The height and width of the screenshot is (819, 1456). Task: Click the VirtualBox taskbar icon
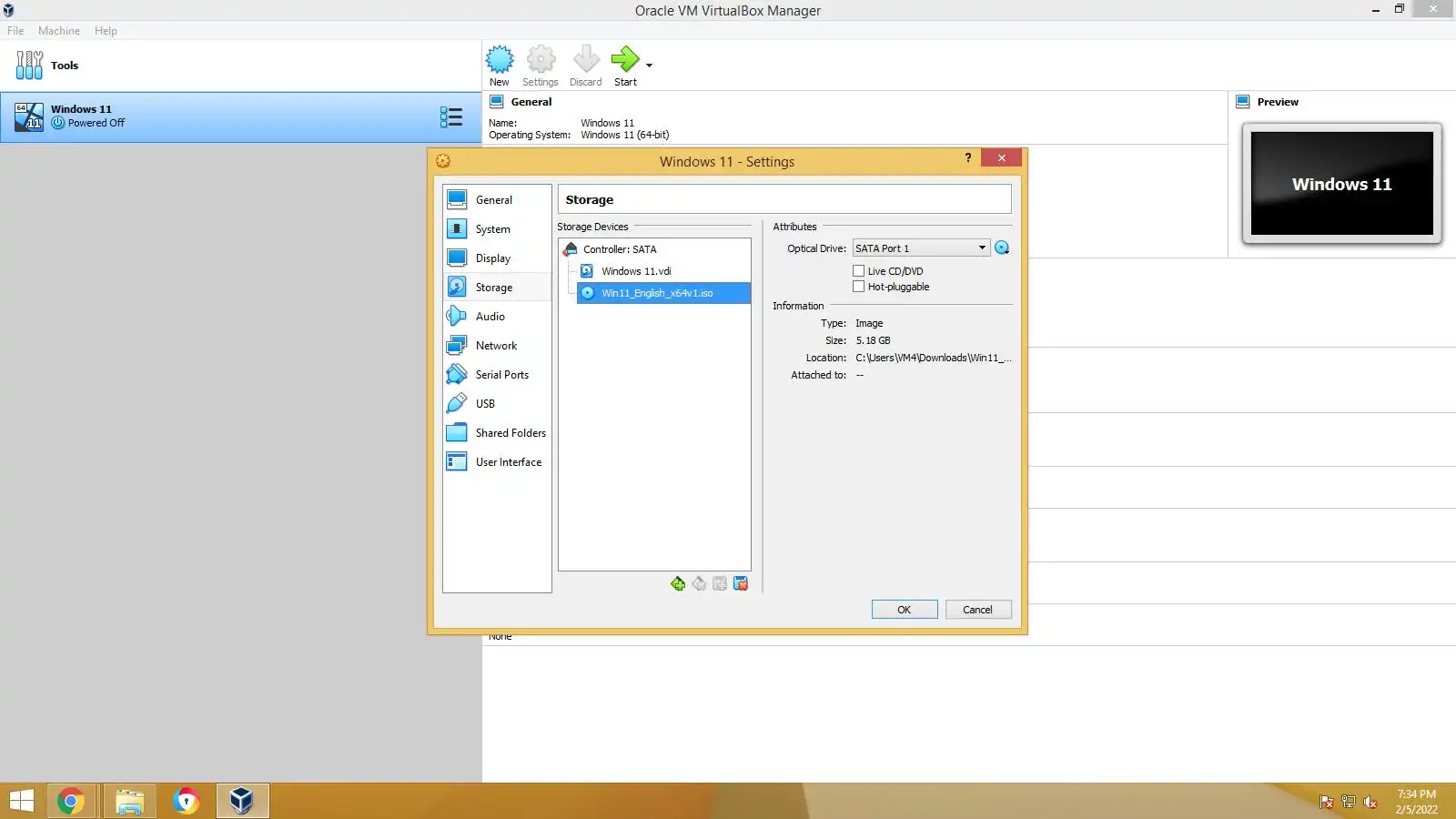pyautogui.click(x=242, y=801)
